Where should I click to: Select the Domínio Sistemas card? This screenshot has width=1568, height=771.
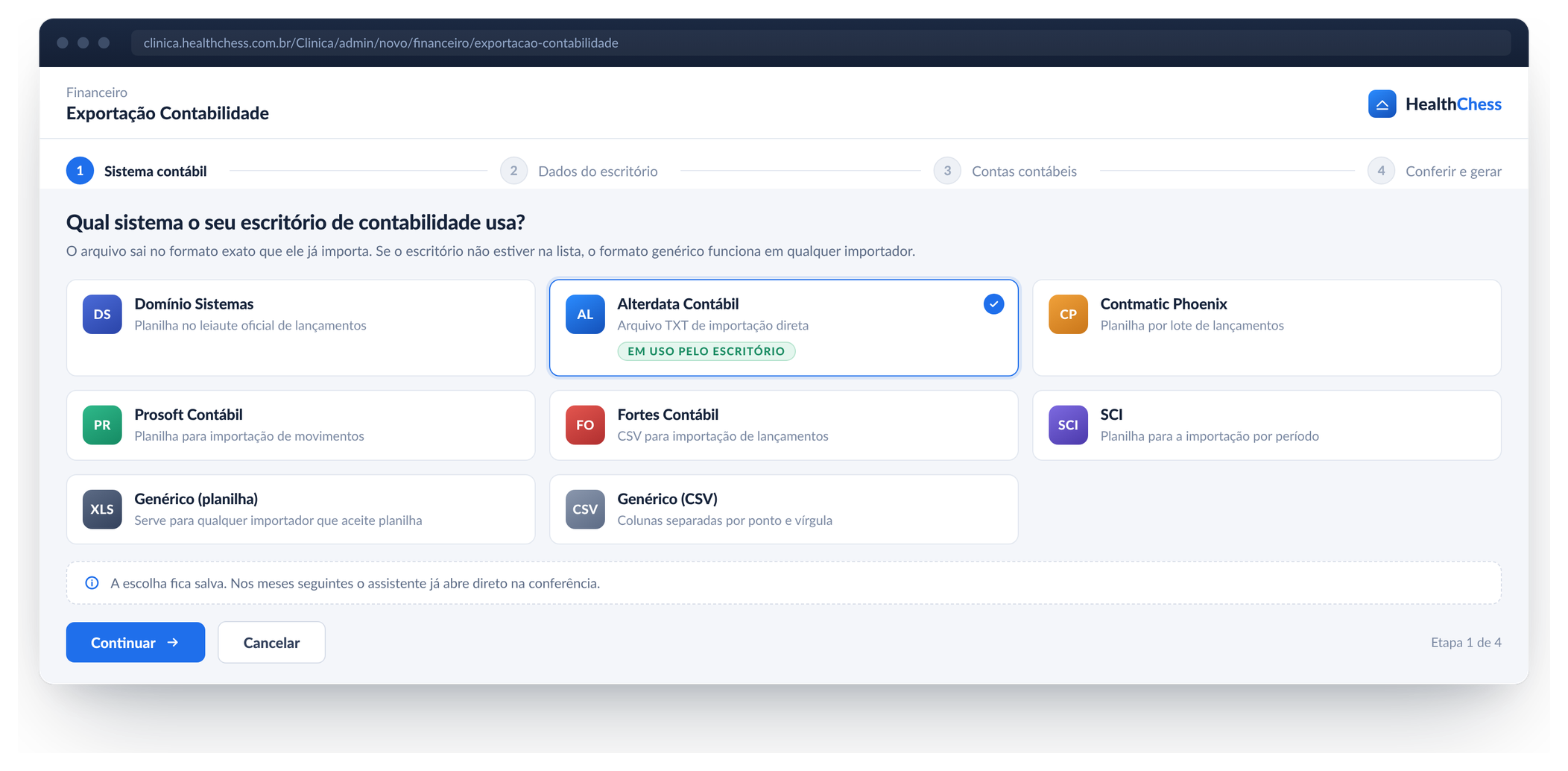[301, 328]
